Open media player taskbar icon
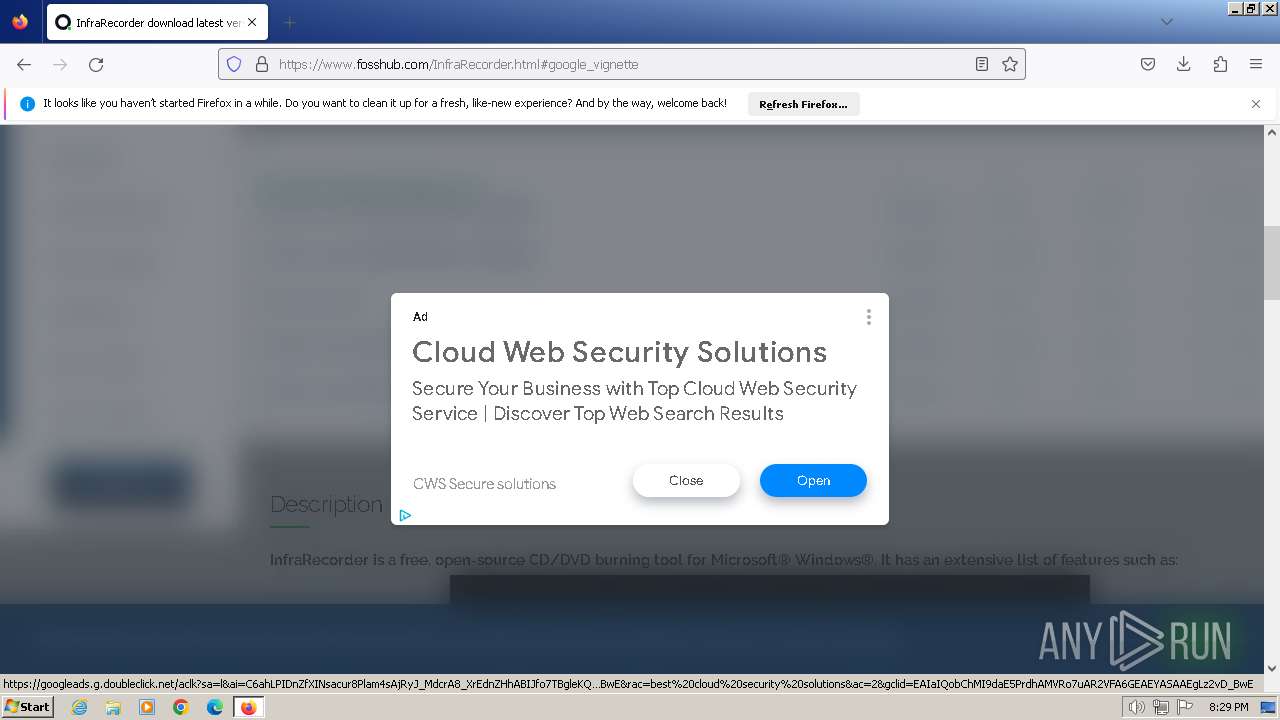 [x=147, y=707]
